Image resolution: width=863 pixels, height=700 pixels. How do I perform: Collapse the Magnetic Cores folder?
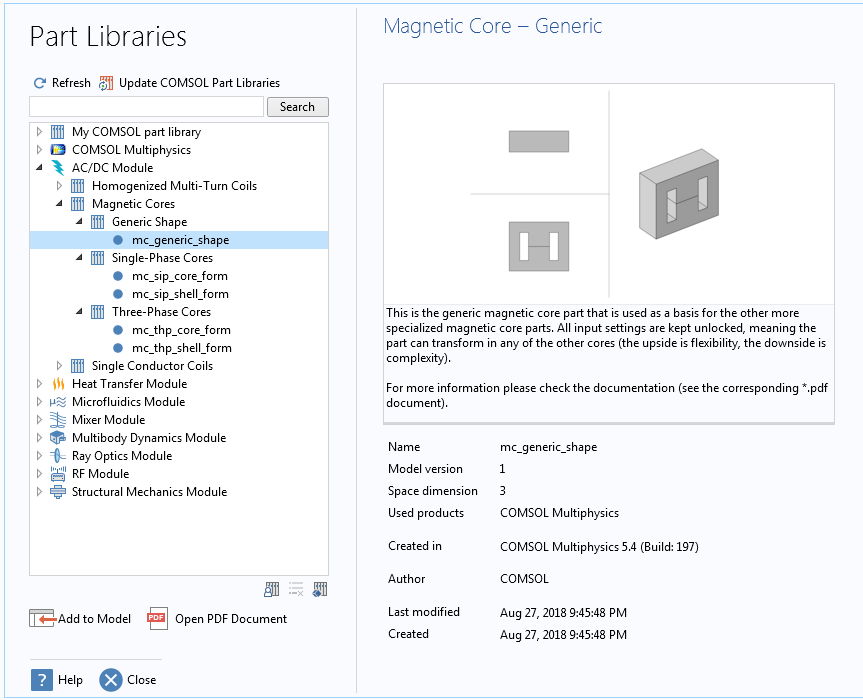click(59, 204)
